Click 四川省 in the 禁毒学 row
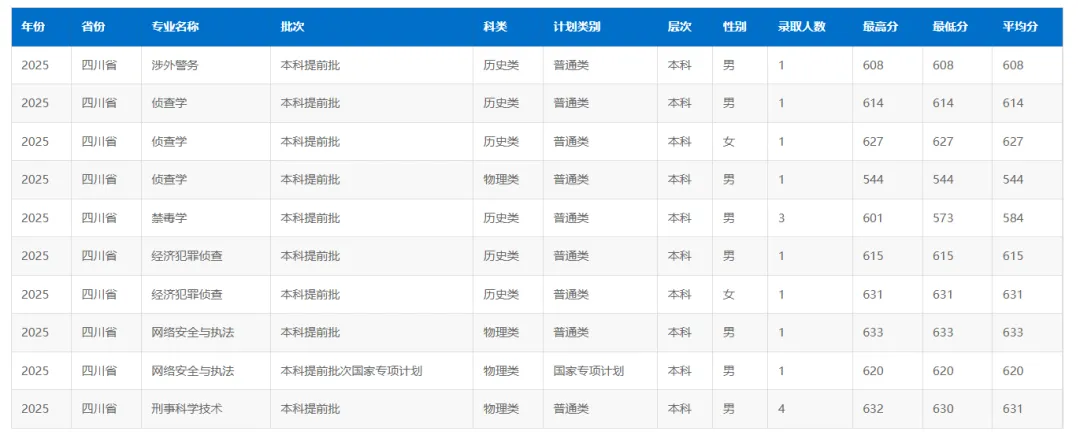1080x435 pixels. [98, 218]
